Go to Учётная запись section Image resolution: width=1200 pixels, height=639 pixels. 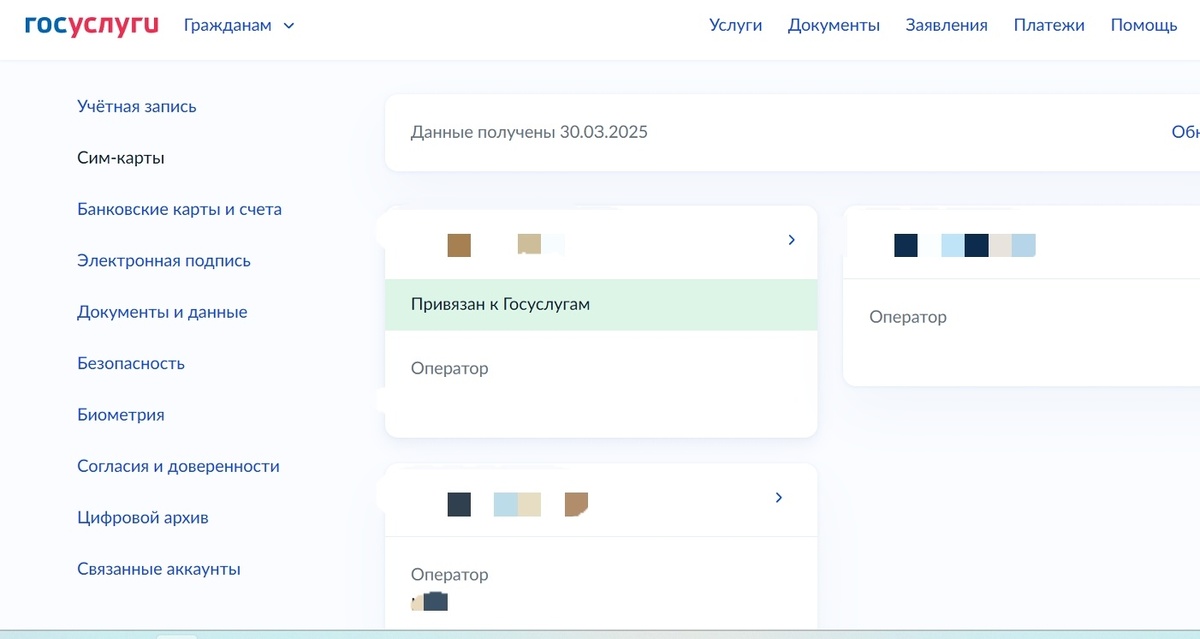[137, 106]
